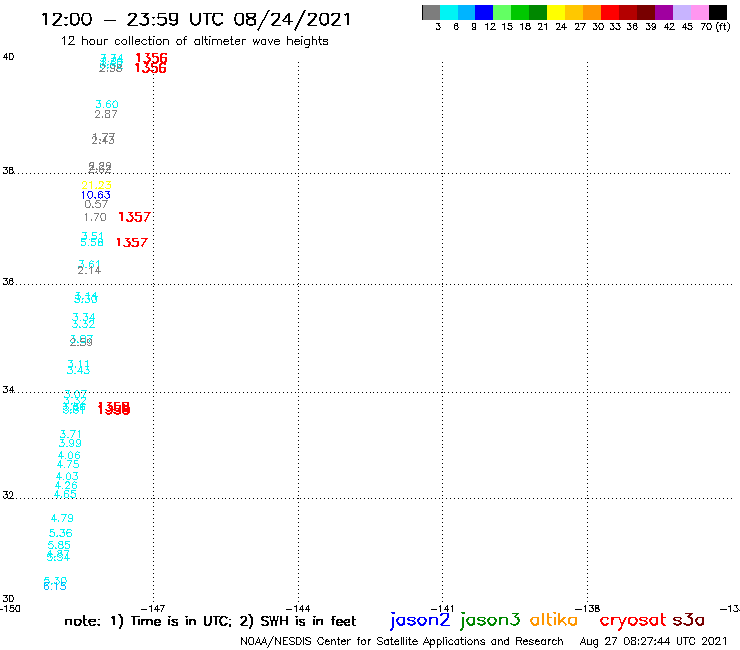
Task: Click the red '1357' time beside 1.70
Action: pos(135,217)
